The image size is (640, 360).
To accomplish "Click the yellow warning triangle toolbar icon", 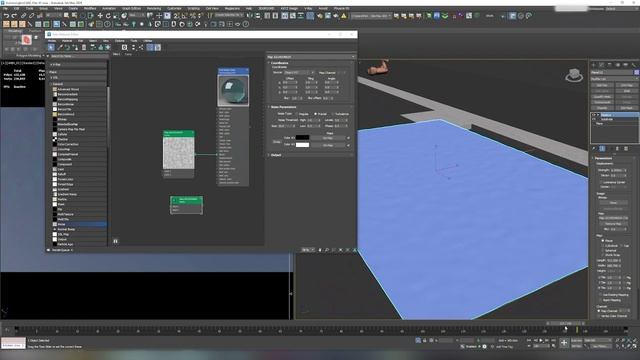I will point(344,16).
